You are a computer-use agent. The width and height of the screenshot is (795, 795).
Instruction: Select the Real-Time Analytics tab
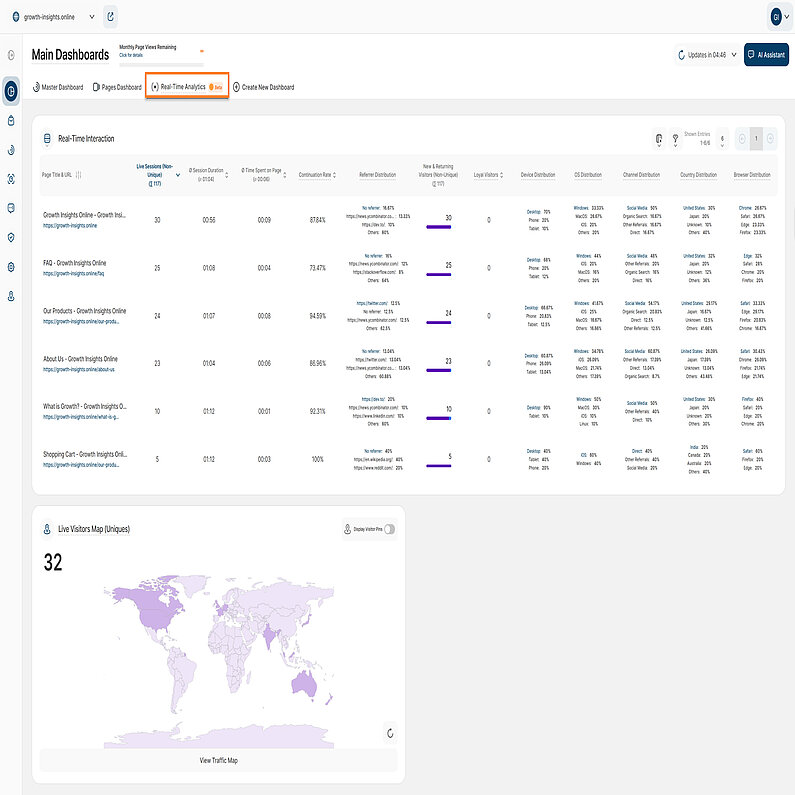pyautogui.click(x=187, y=87)
